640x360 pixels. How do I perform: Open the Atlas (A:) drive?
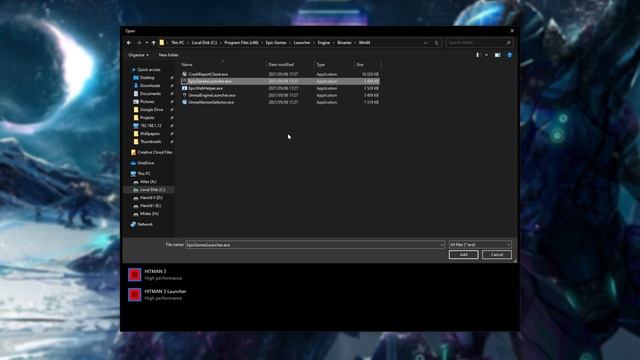coord(148,182)
